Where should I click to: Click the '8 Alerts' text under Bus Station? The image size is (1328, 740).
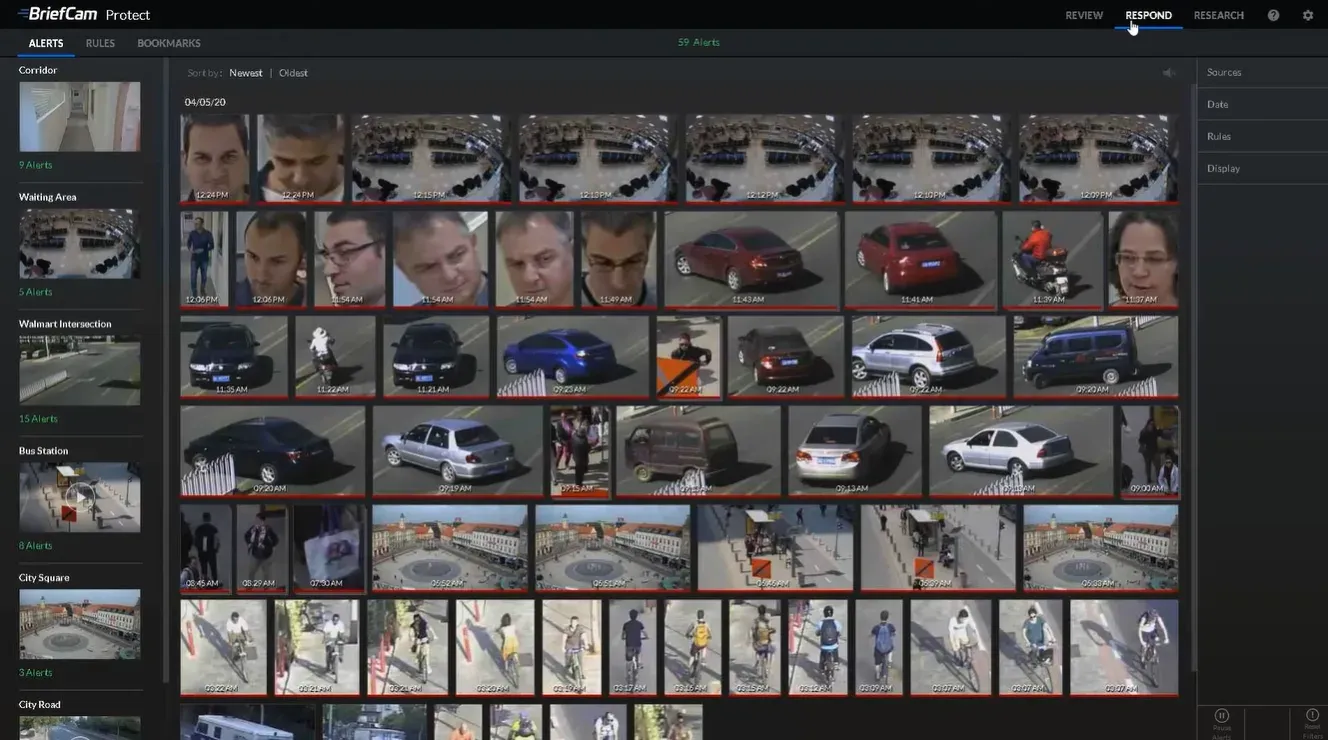pyautogui.click(x=36, y=546)
